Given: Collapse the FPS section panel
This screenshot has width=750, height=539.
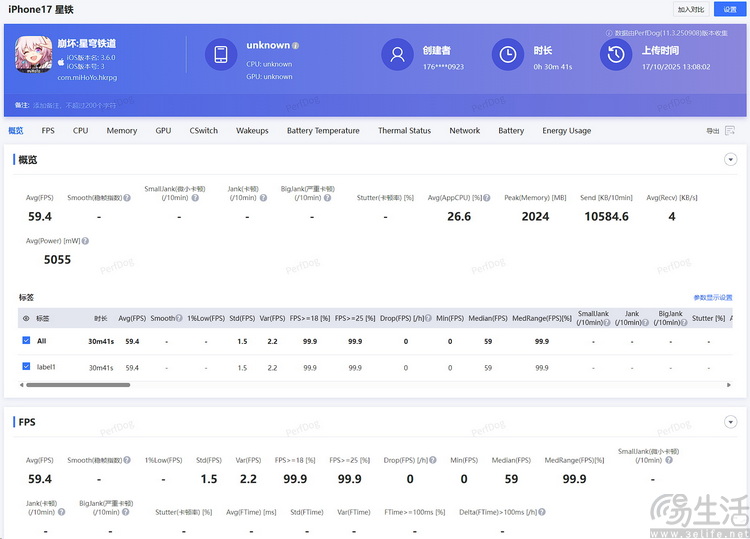Looking at the screenshot, I should pyautogui.click(x=730, y=422).
